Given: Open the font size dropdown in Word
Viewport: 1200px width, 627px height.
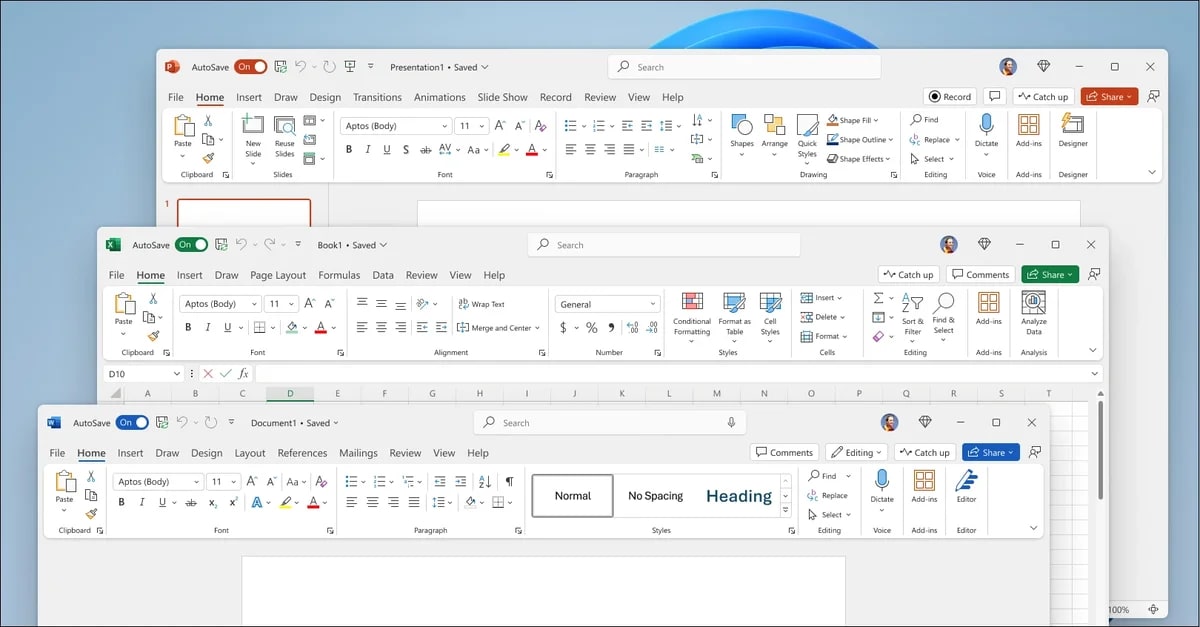Looking at the screenshot, I should (x=224, y=481).
